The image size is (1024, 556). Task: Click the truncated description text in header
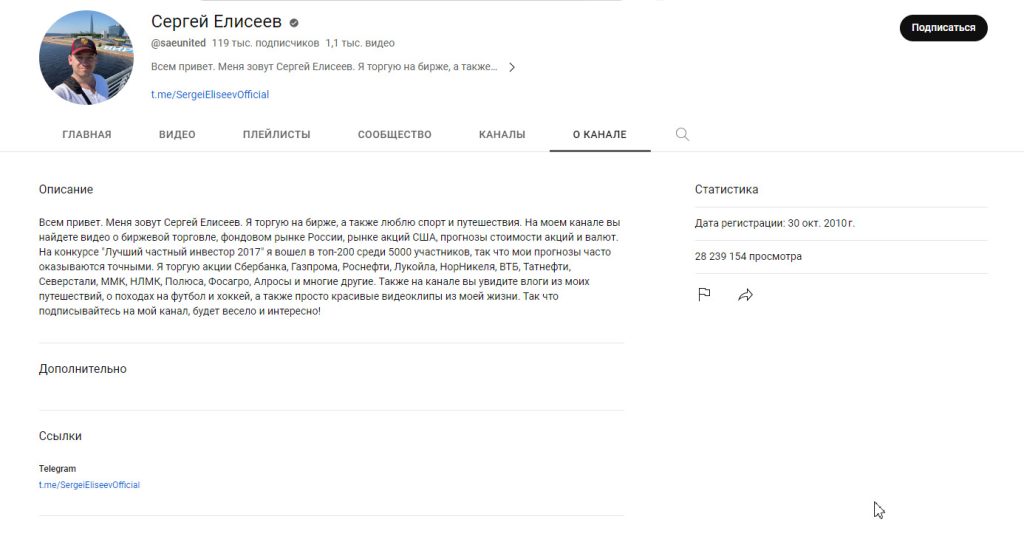[x=324, y=67]
